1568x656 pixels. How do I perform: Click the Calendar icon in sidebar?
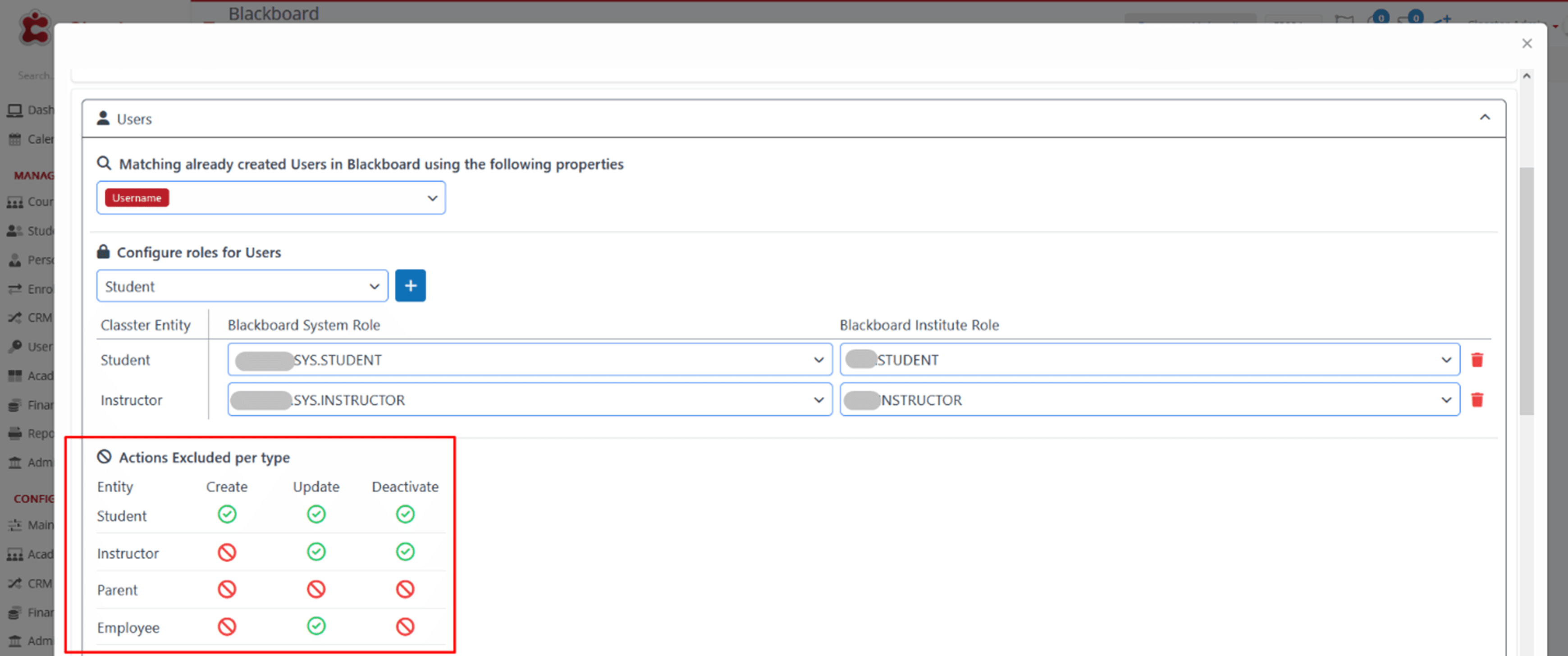point(15,139)
